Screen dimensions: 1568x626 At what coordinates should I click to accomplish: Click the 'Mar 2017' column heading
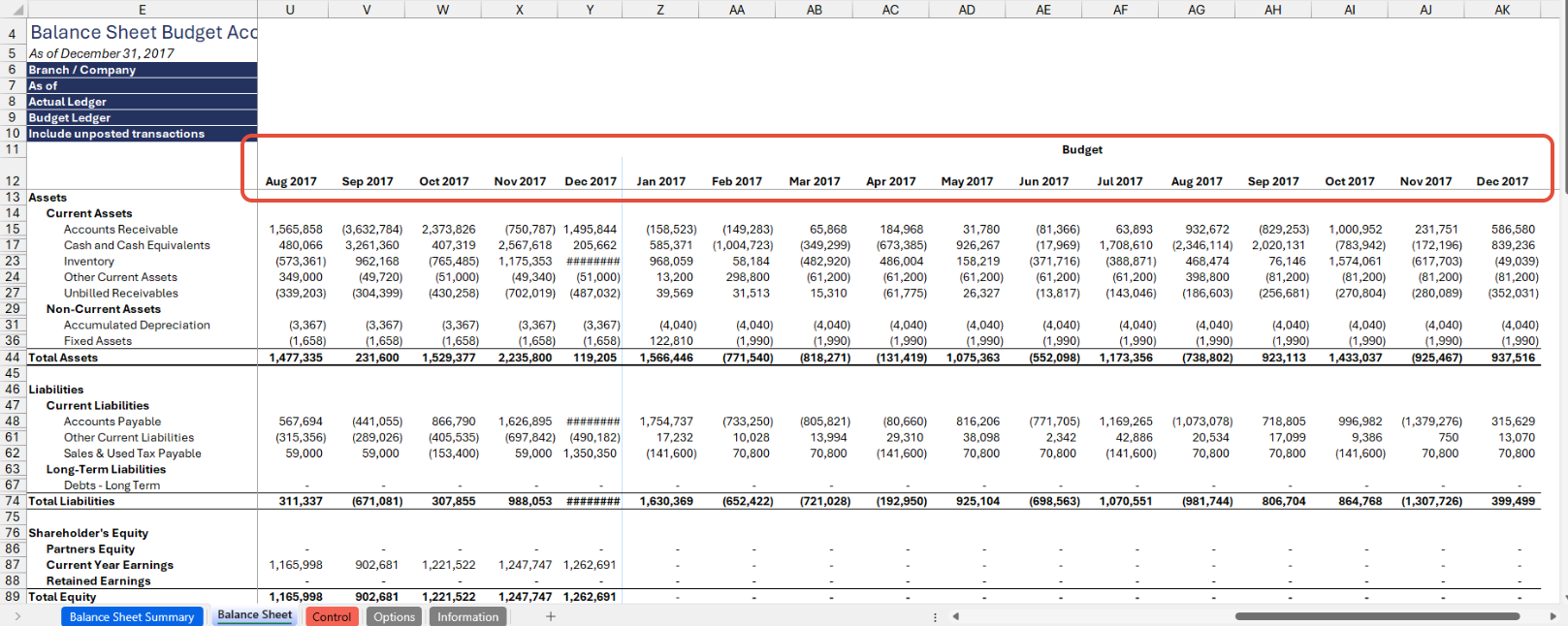[815, 181]
